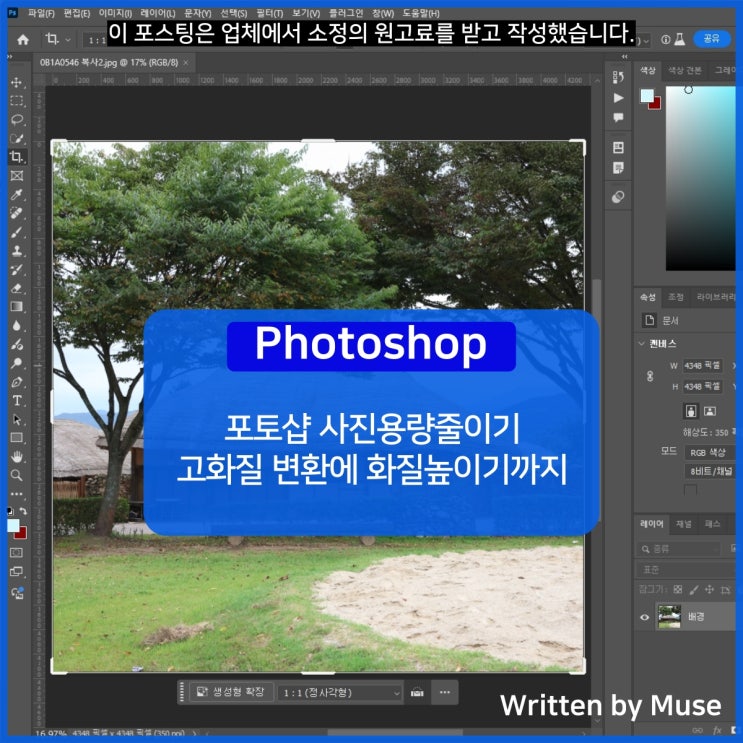Click the 공유 share button
Viewport: 743px width, 743px height.
pyautogui.click(x=711, y=39)
